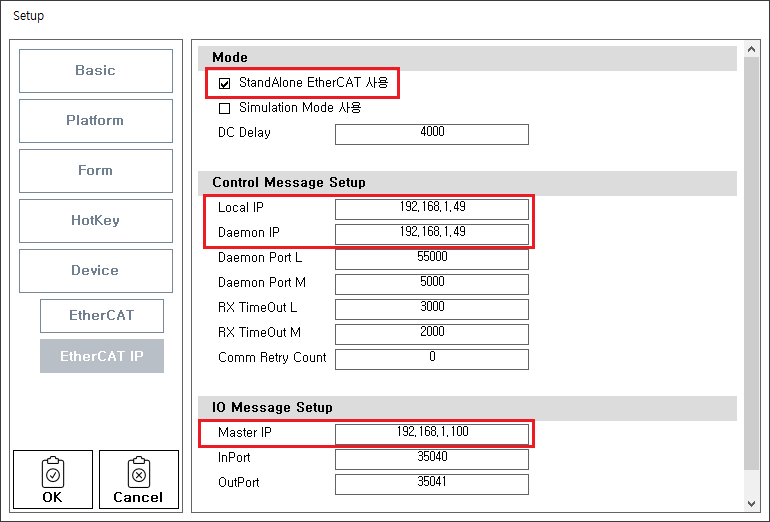The height and width of the screenshot is (522, 770).
Task: Click the RX TimeOut M field
Action: pos(432,334)
